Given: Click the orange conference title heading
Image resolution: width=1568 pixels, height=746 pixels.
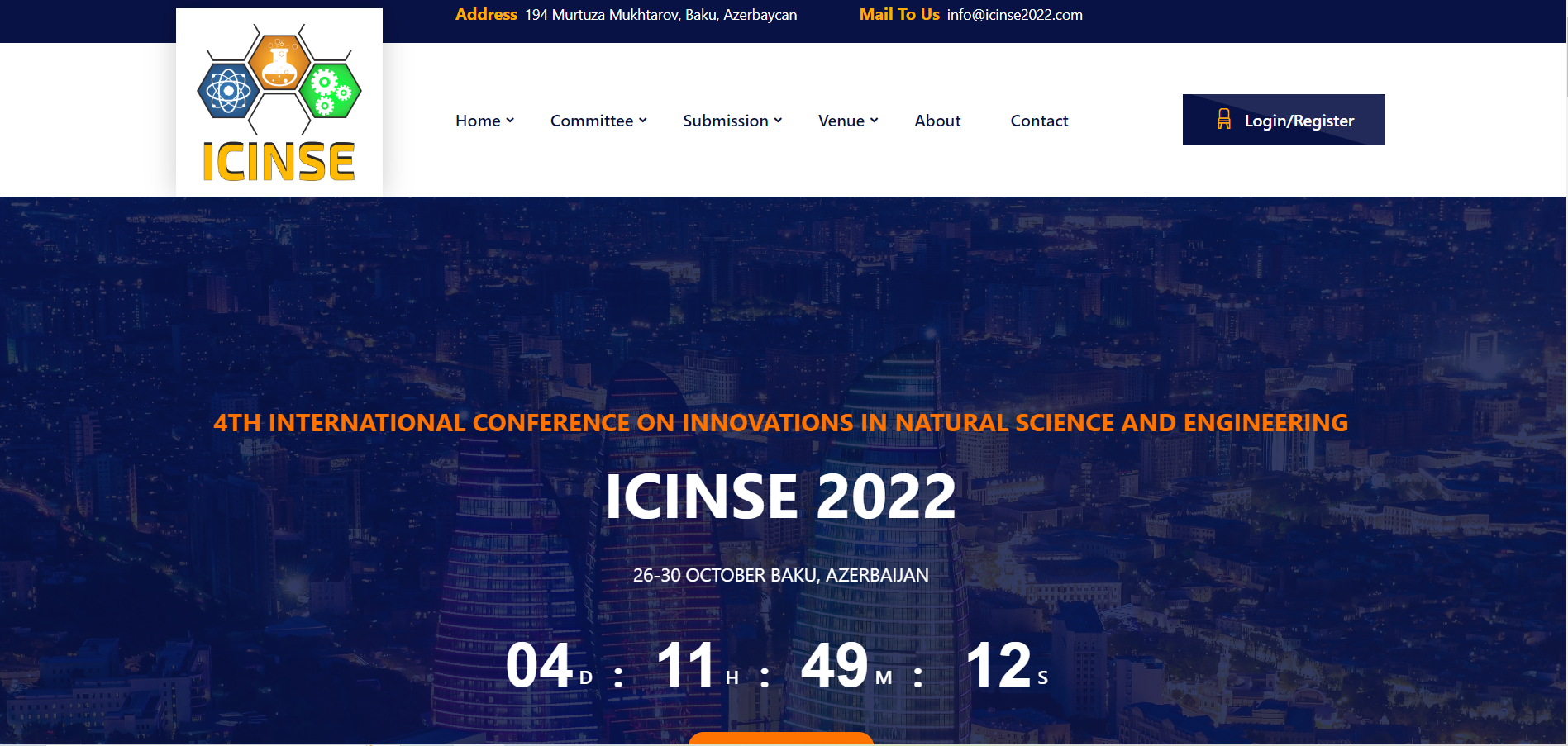Looking at the screenshot, I should (780, 422).
